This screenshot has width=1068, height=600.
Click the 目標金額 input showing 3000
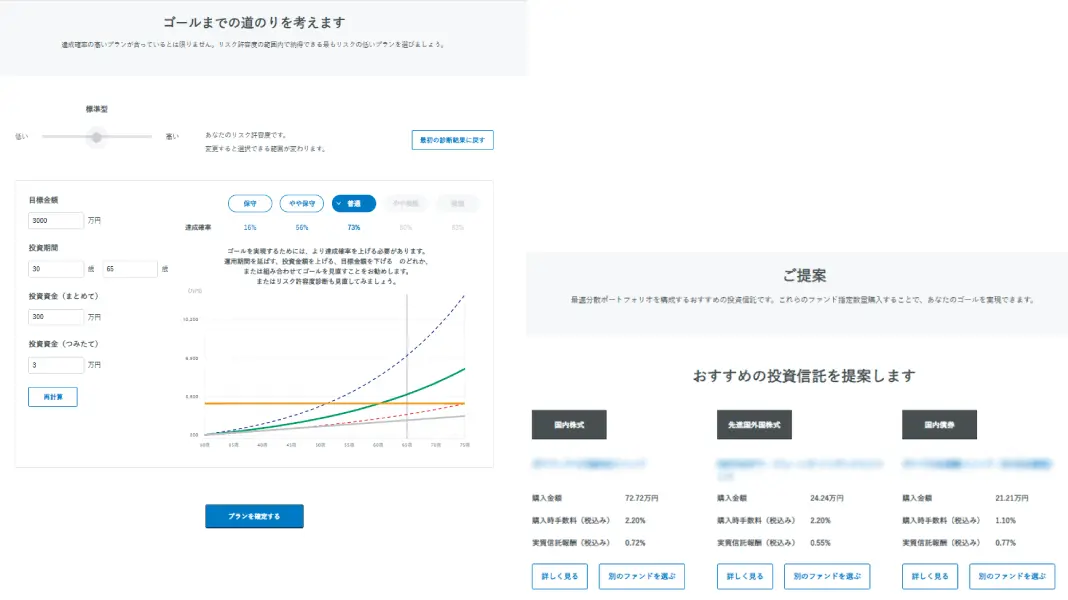56,221
